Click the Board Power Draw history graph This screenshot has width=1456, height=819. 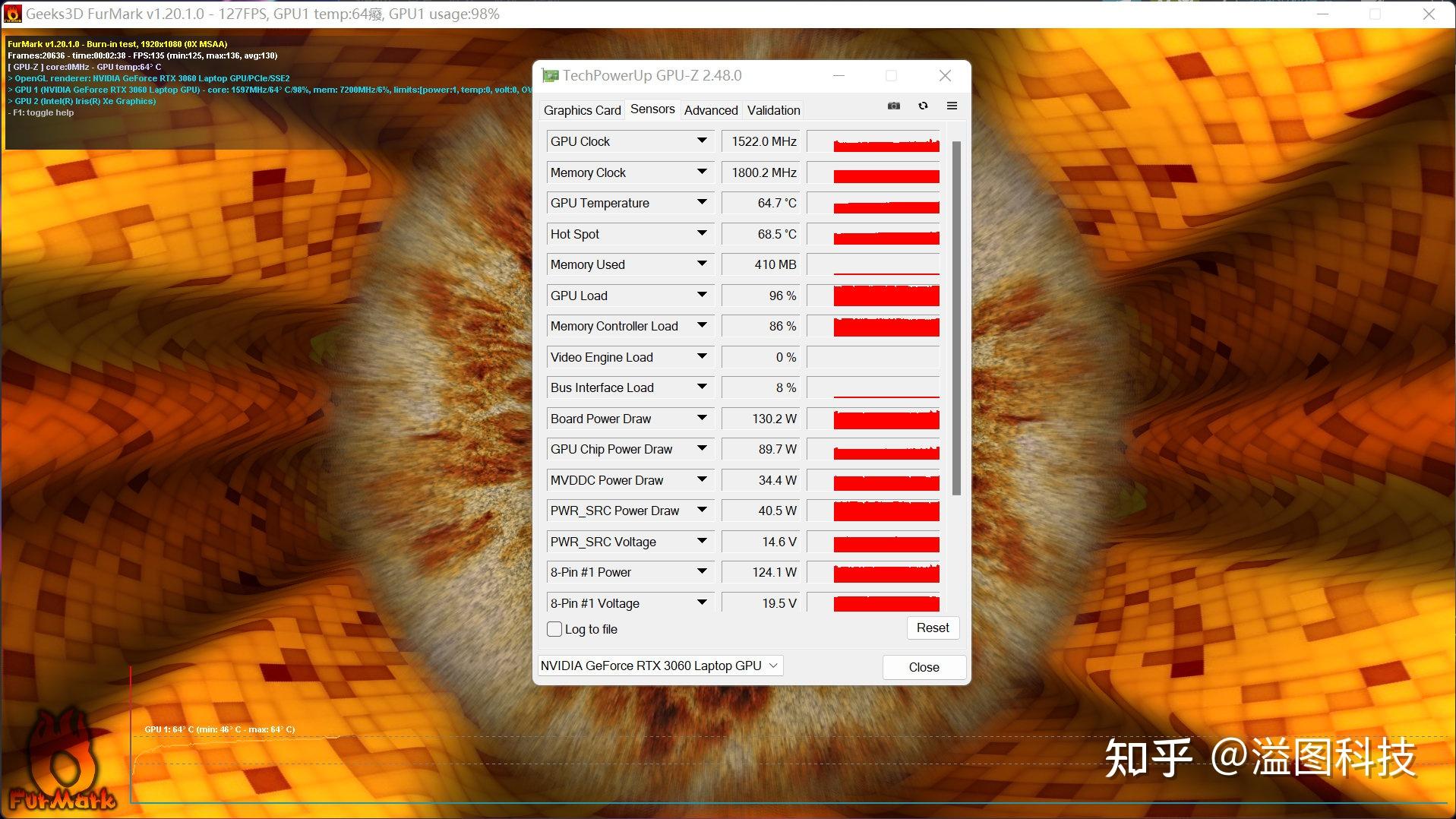click(873, 419)
